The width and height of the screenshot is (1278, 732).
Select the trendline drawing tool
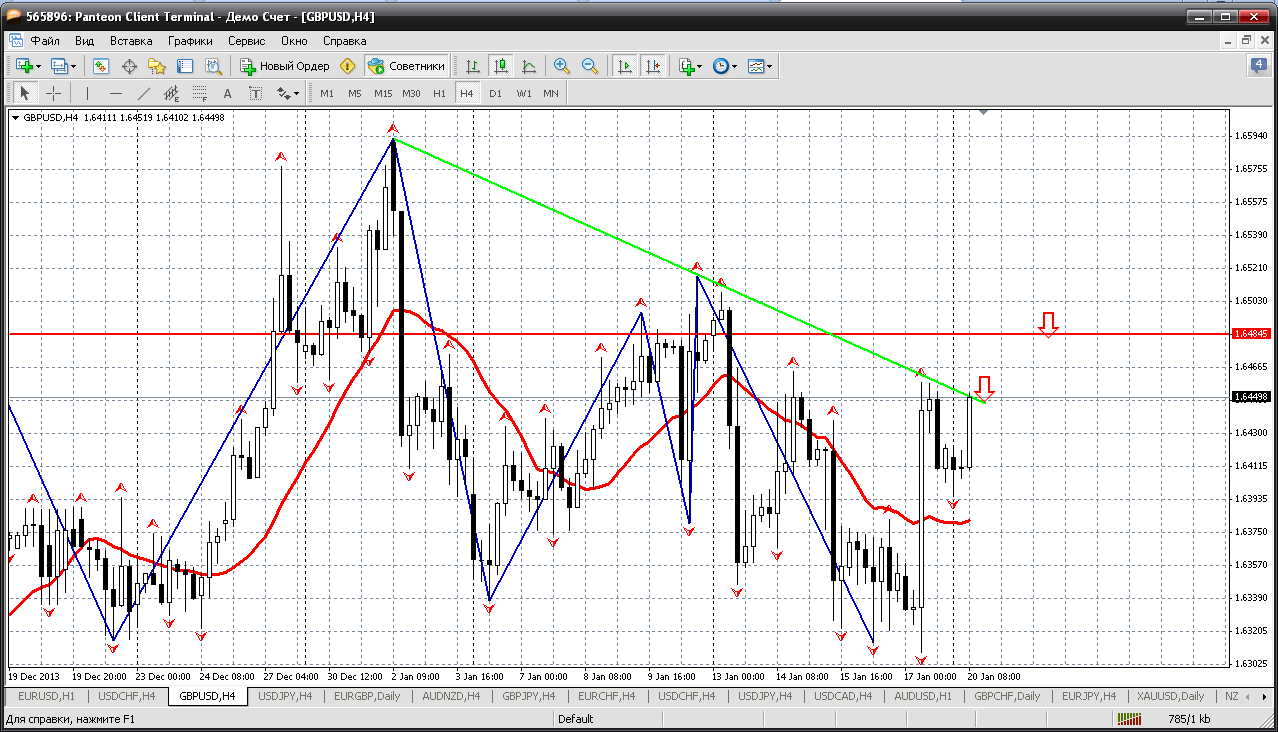coord(143,93)
